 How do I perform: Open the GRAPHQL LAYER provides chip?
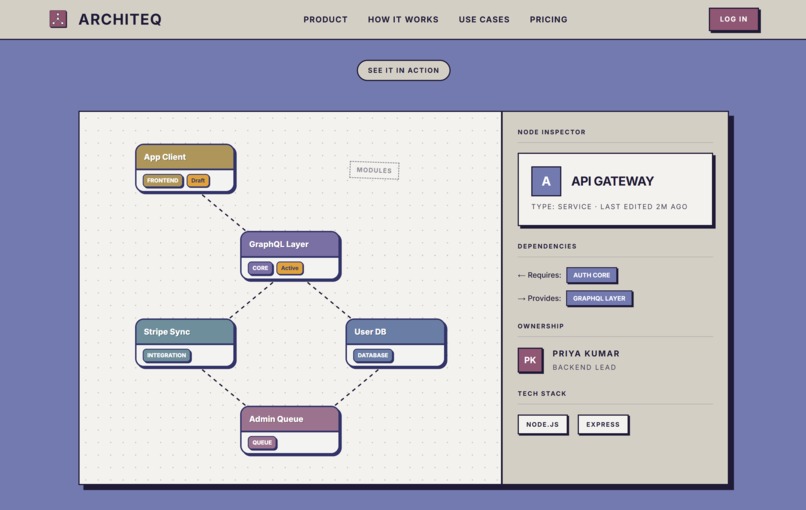(599, 298)
